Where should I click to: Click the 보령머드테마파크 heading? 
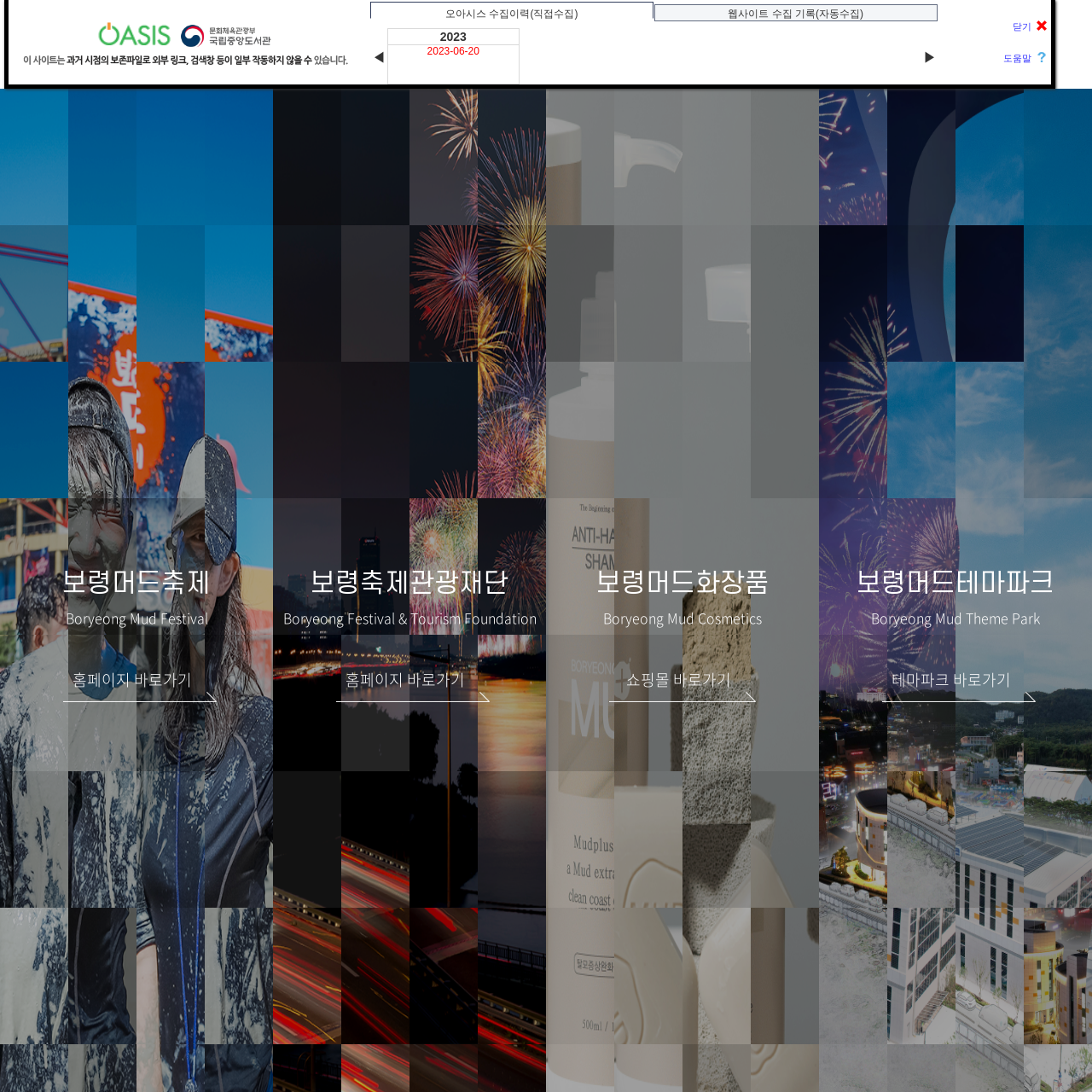[x=955, y=582]
